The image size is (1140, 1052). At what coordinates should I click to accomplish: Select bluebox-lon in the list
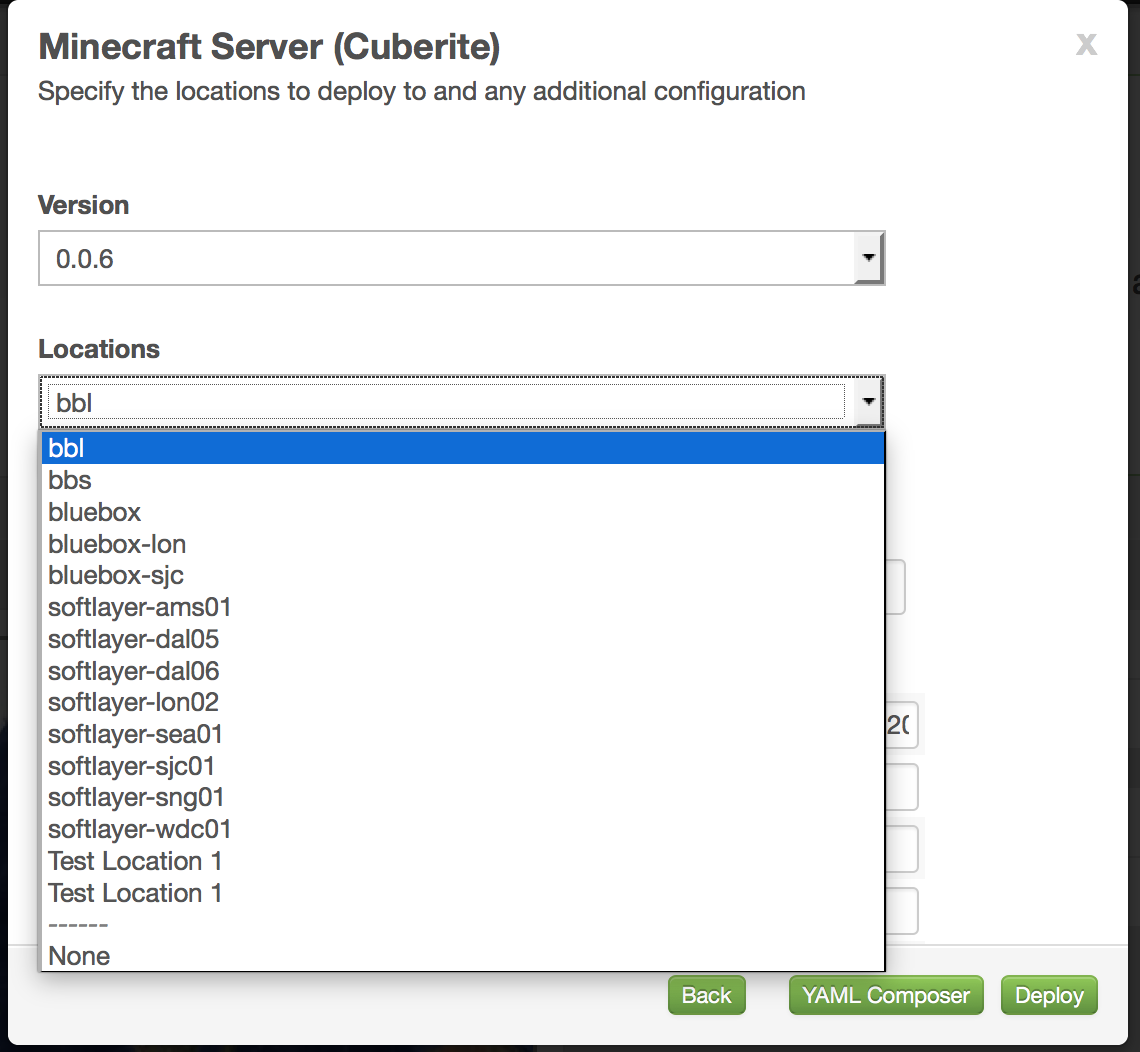(463, 544)
